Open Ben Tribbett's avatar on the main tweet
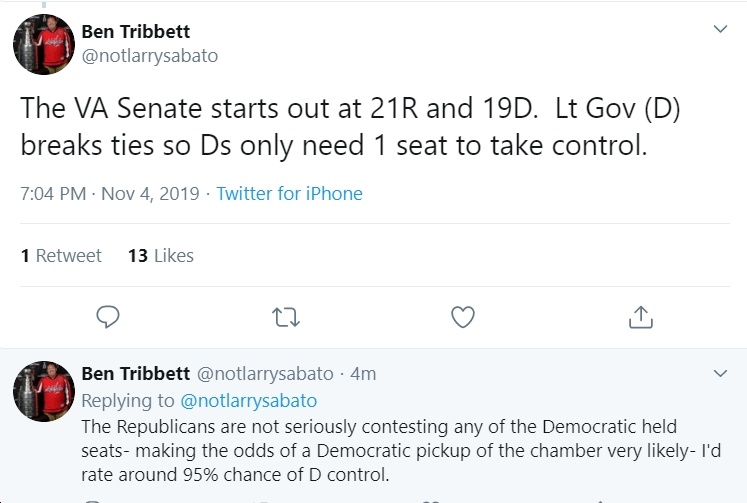Image resolution: width=747 pixels, height=503 pixels. 44,44
